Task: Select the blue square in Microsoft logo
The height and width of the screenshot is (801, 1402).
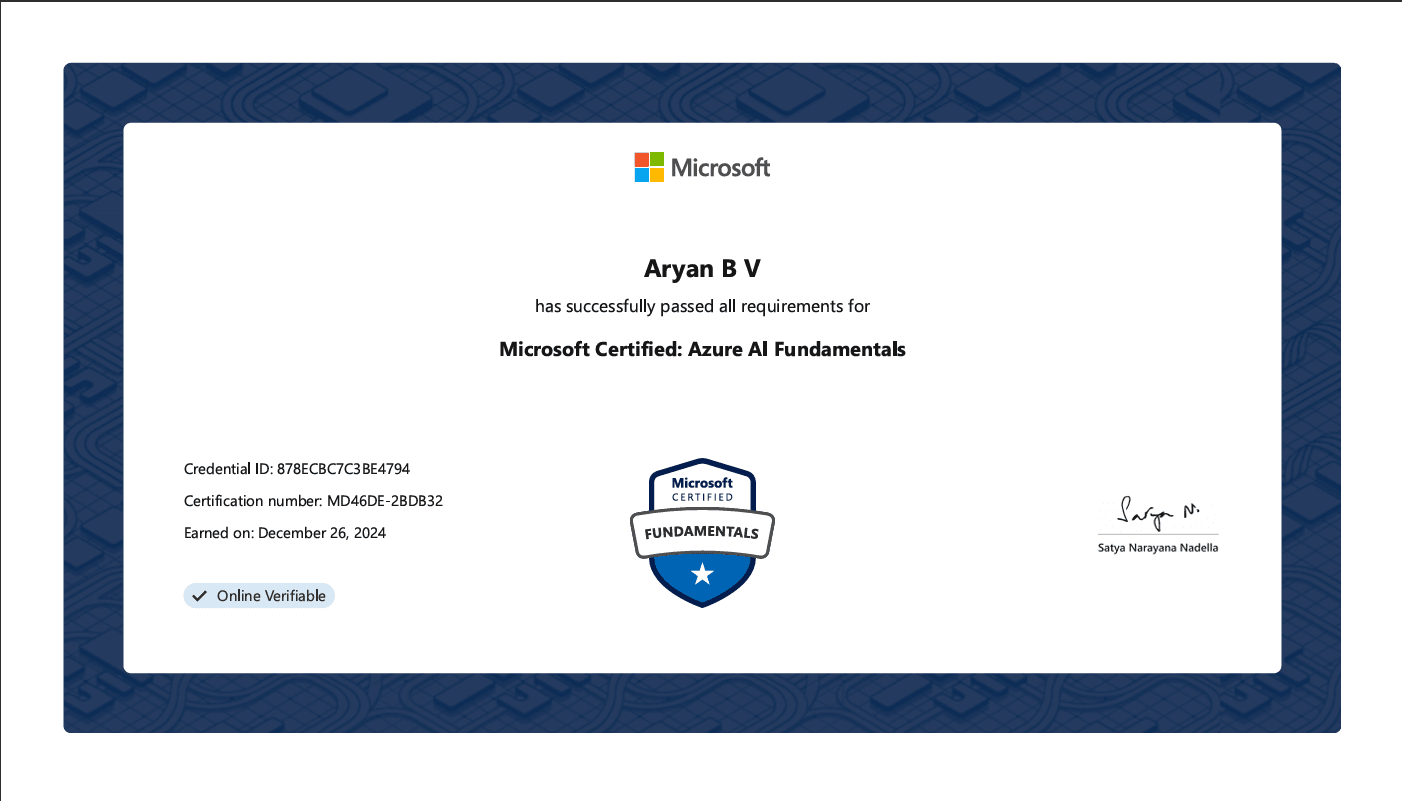Action: tap(642, 175)
